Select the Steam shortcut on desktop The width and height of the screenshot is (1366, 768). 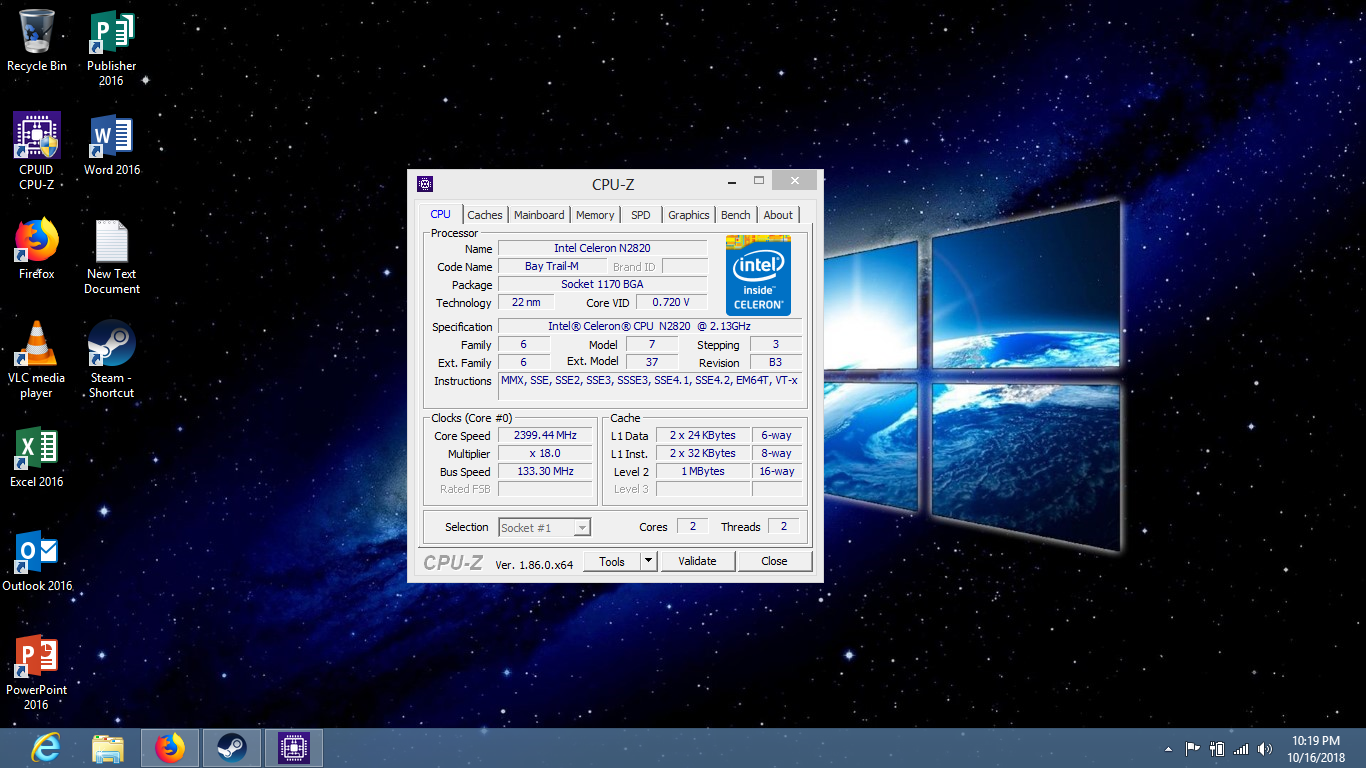pos(111,359)
